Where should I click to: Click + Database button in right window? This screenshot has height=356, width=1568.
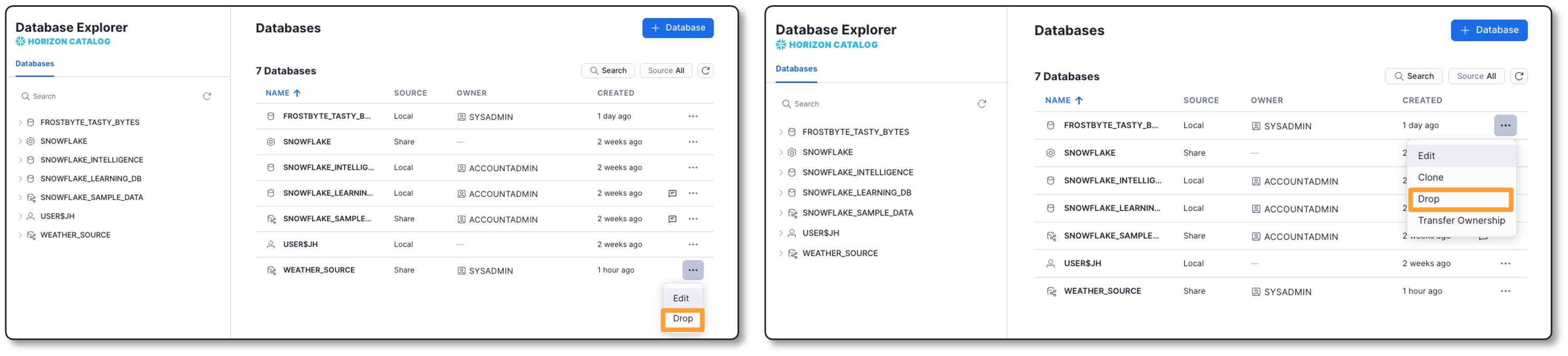pyautogui.click(x=1489, y=30)
